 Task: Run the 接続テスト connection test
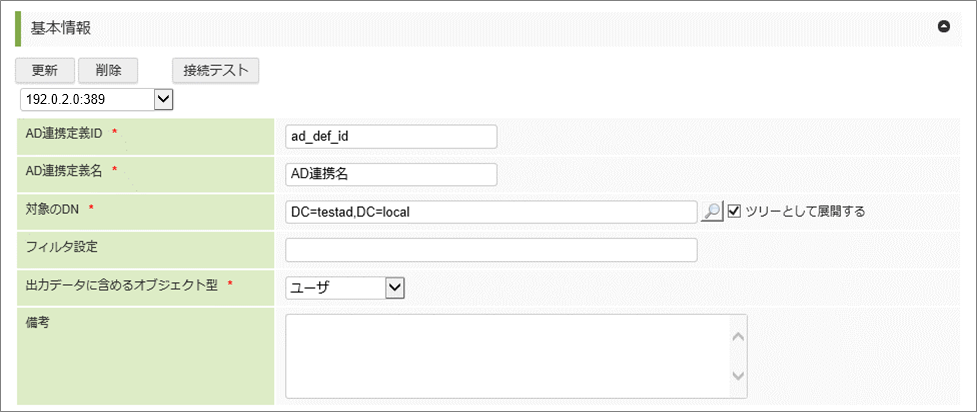[x=216, y=71]
